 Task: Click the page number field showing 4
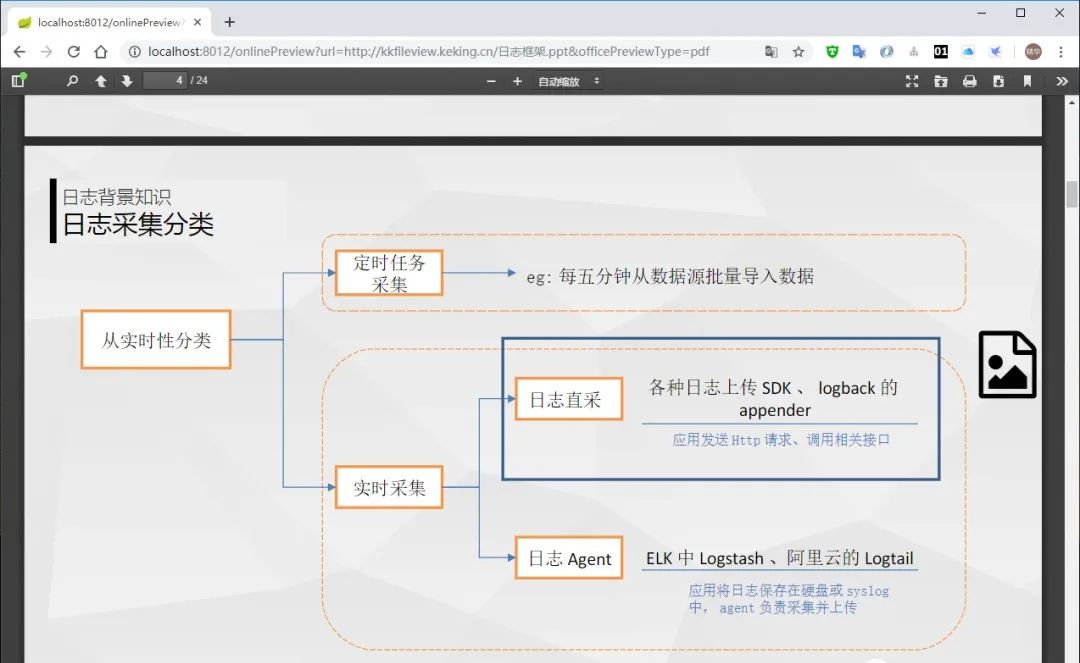click(165, 81)
